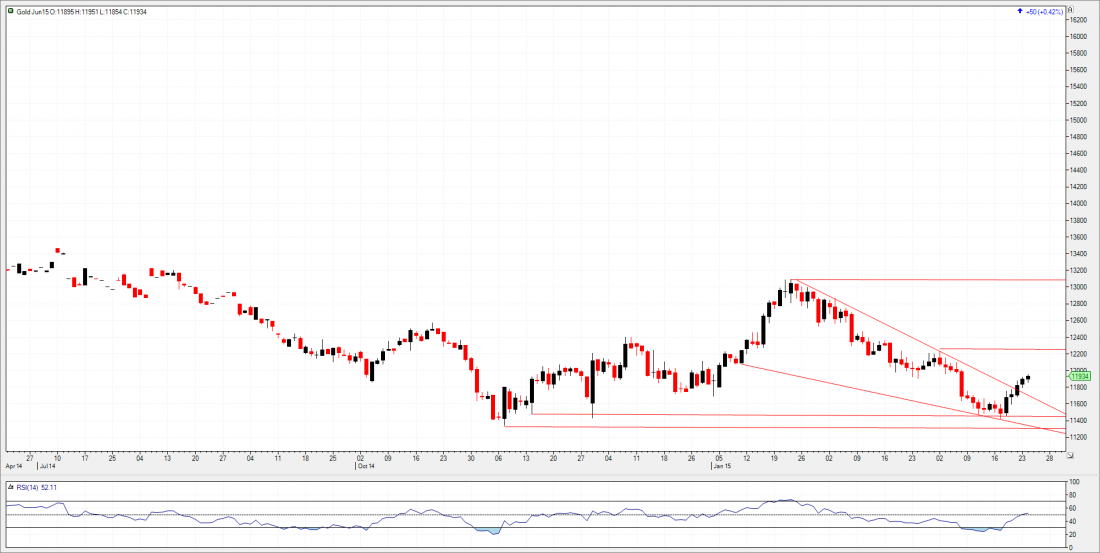This screenshot has width=1100, height=553.
Task: Click the blue up-arrow price change icon
Action: (1018, 11)
